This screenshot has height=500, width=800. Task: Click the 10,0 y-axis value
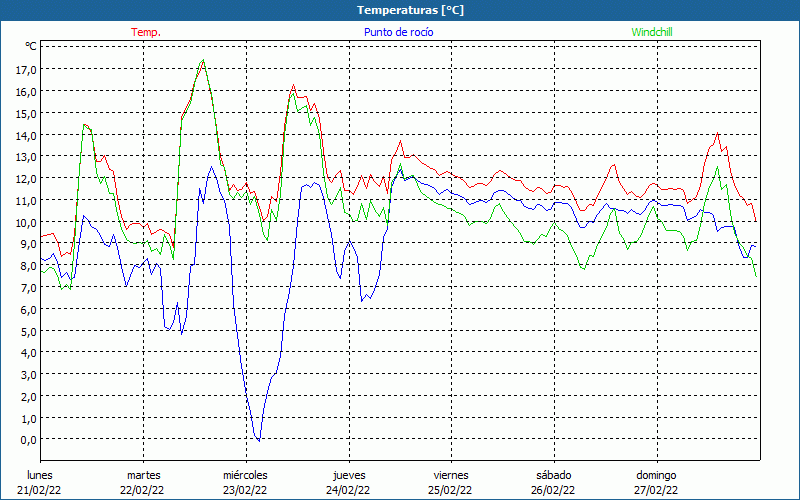[x=26, y=222]
